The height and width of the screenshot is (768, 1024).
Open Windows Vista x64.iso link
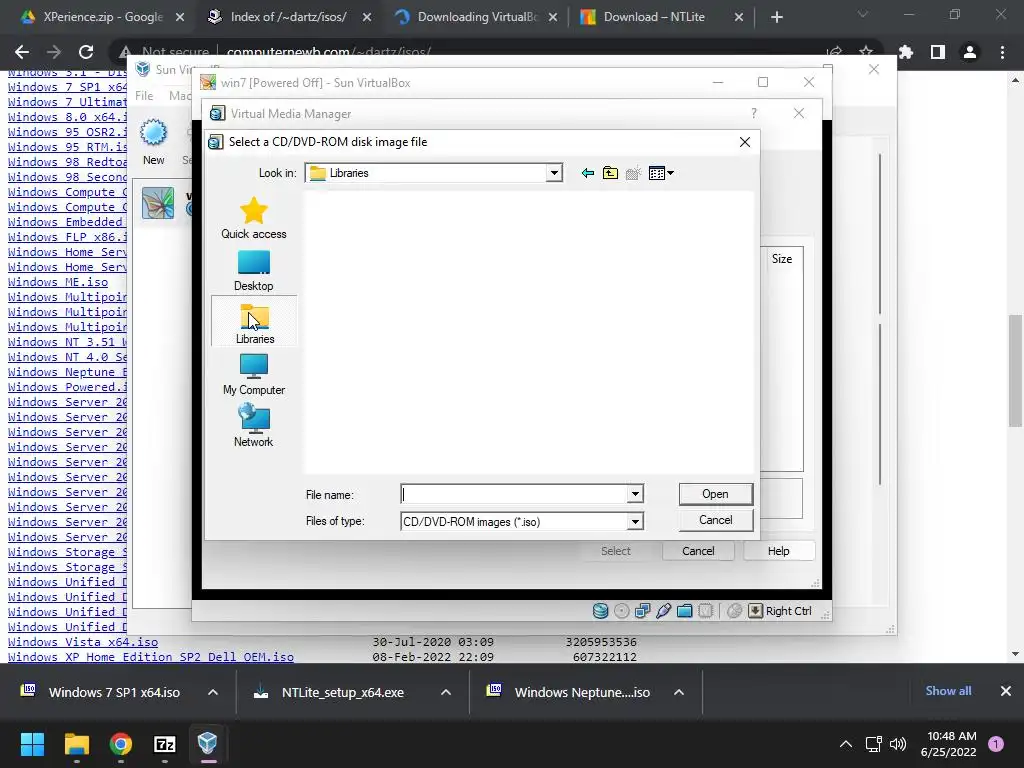(83, 642)
